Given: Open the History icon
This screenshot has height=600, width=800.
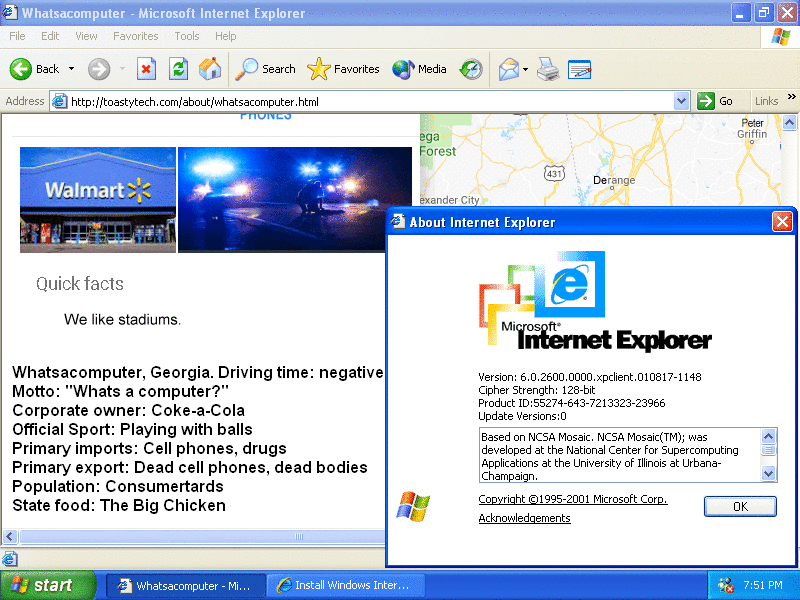Looking at the screenshot, I should (470, 69).
